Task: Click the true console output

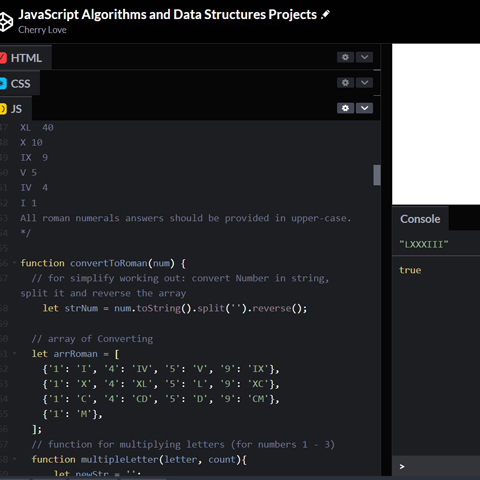Action: tap(410, 270)
